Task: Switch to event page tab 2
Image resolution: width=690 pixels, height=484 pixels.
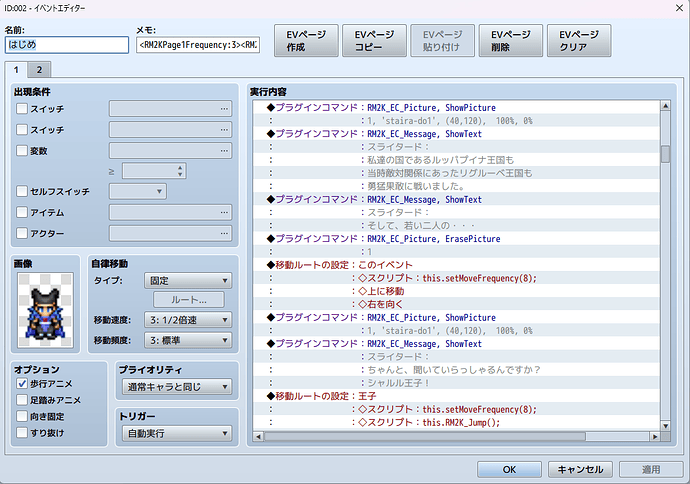Action: [x=39, y=70]
